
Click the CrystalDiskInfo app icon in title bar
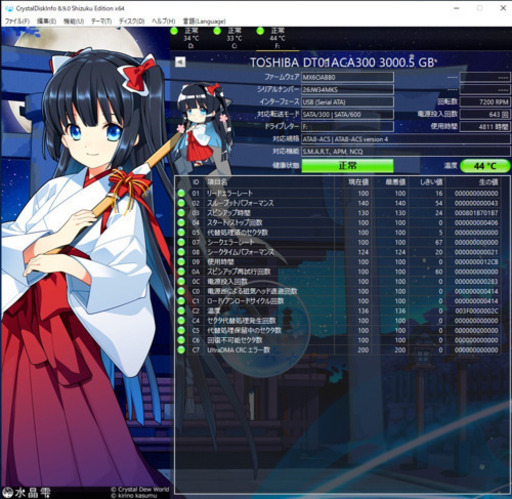[9, 8]
